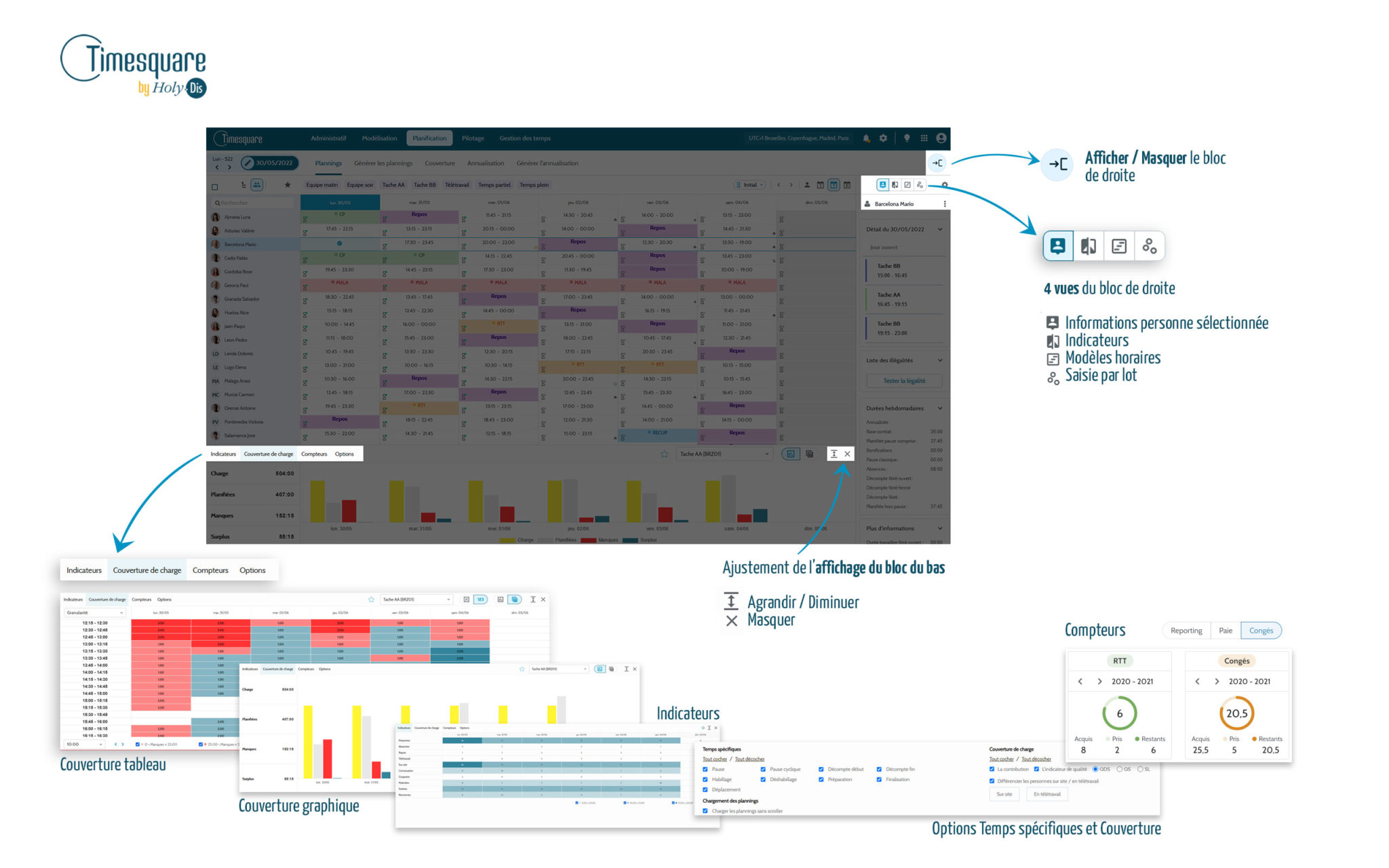Open the Tache AA (BRZ01) dropdown in main screen
Image resolution: width=1389 pixels, height=868 pixels.
click(724, 454)
